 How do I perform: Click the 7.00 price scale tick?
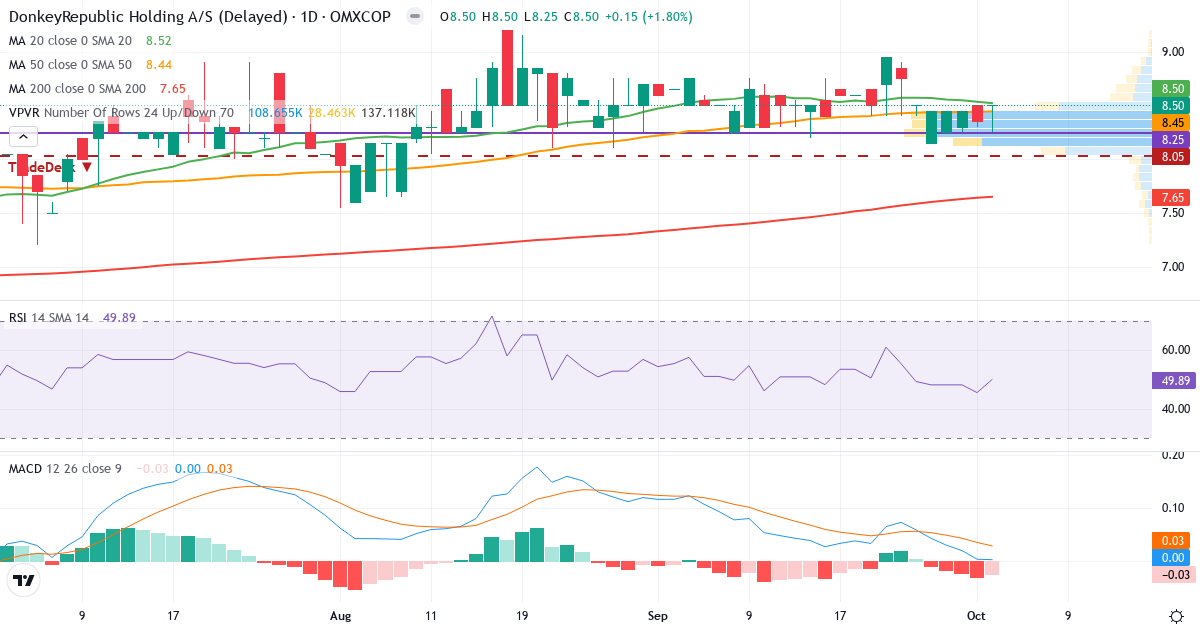point(1172,267)
